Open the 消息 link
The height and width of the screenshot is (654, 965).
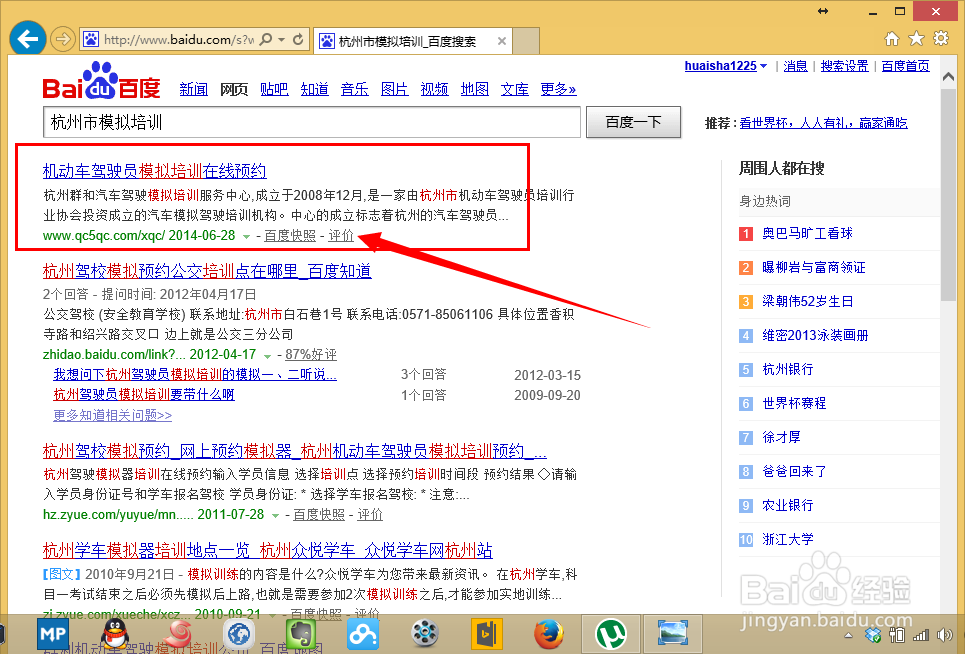(795, 66)
